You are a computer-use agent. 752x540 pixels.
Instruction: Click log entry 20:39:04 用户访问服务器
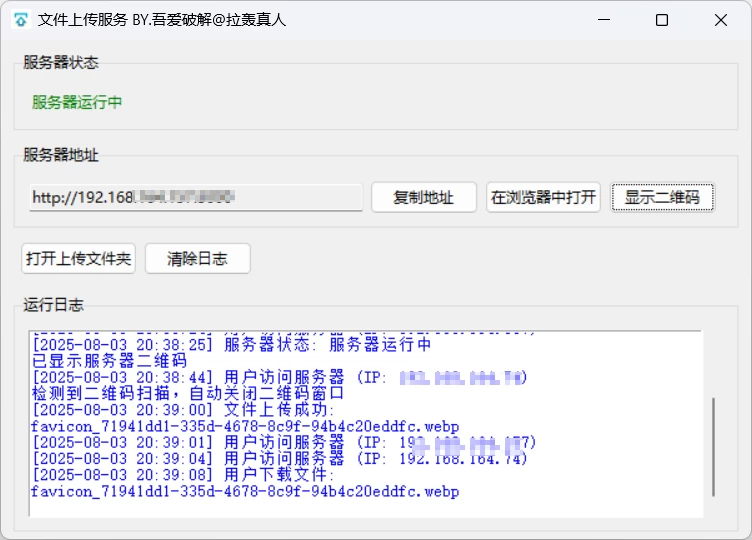click(x=280, y=458)
